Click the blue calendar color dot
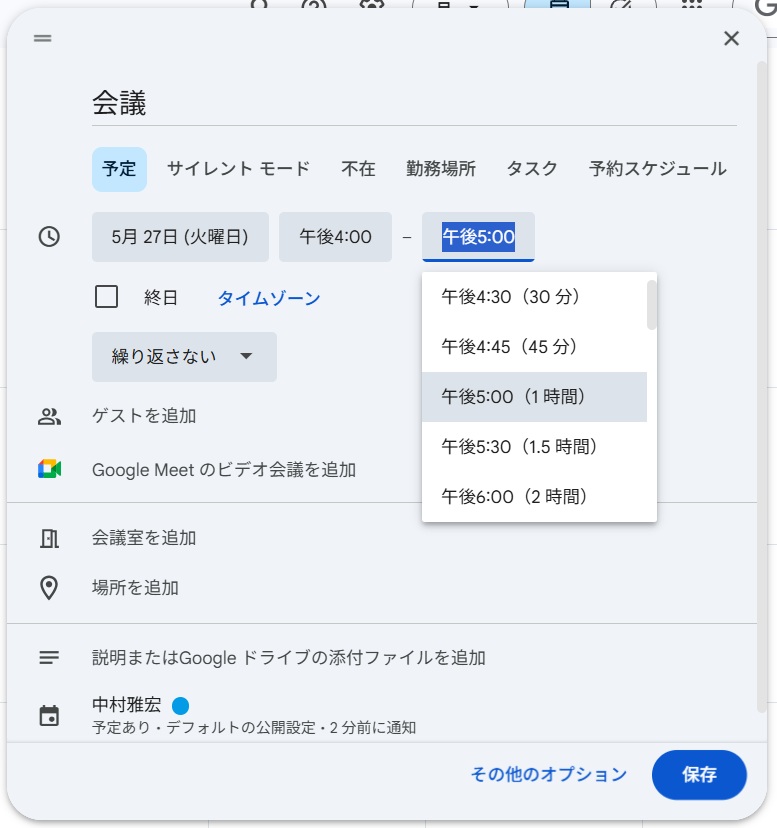 pyautogui.click(x=181, y=705)
